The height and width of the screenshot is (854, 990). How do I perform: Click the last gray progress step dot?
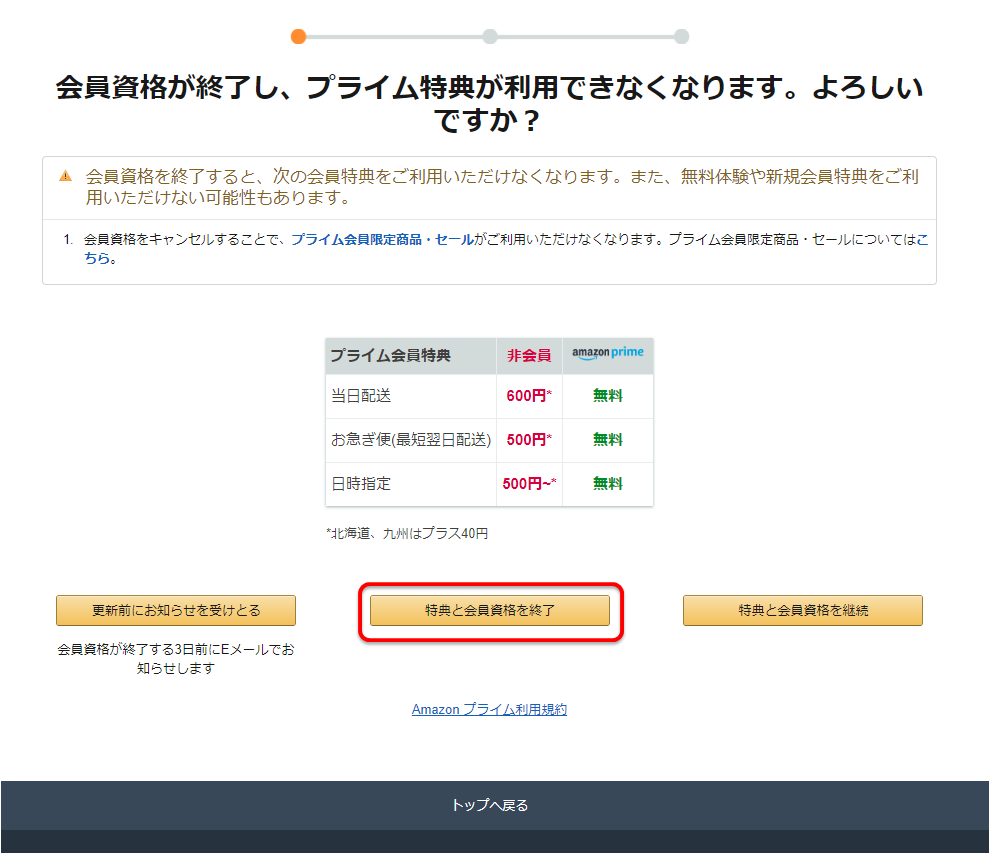pos(681,37)
